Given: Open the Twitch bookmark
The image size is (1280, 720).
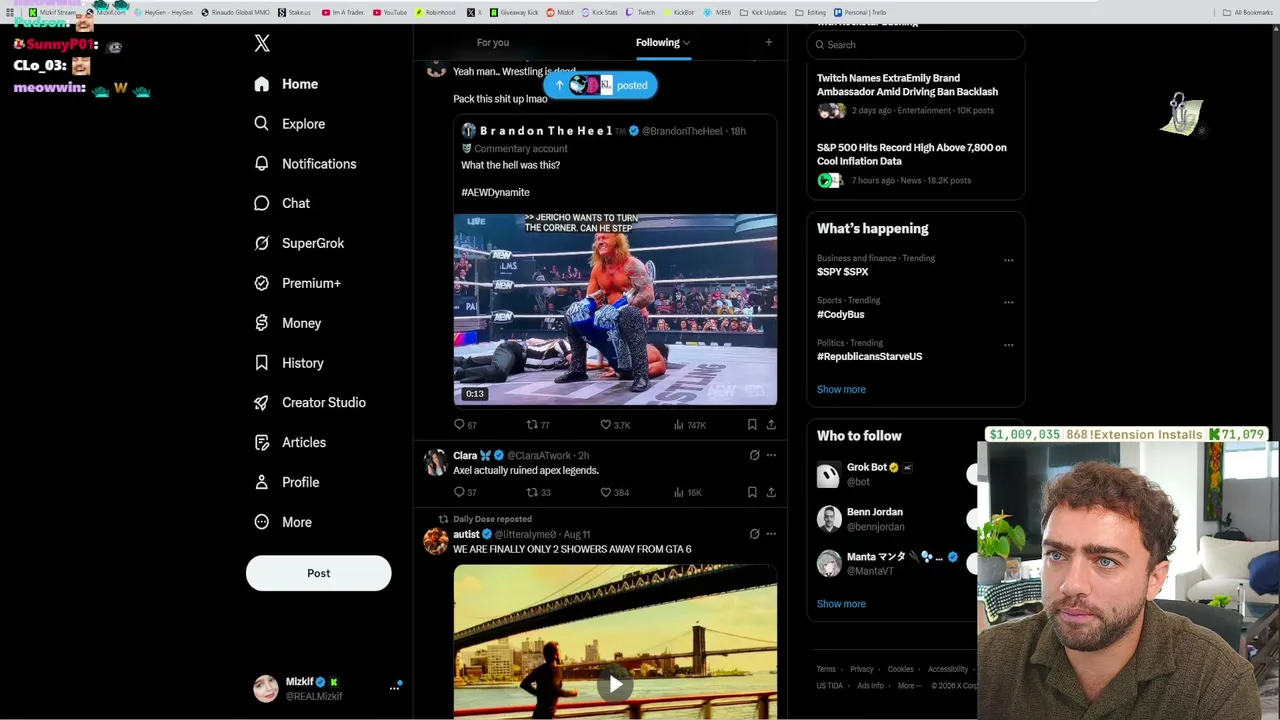Looking at the screenshot, I should [640, 12].
